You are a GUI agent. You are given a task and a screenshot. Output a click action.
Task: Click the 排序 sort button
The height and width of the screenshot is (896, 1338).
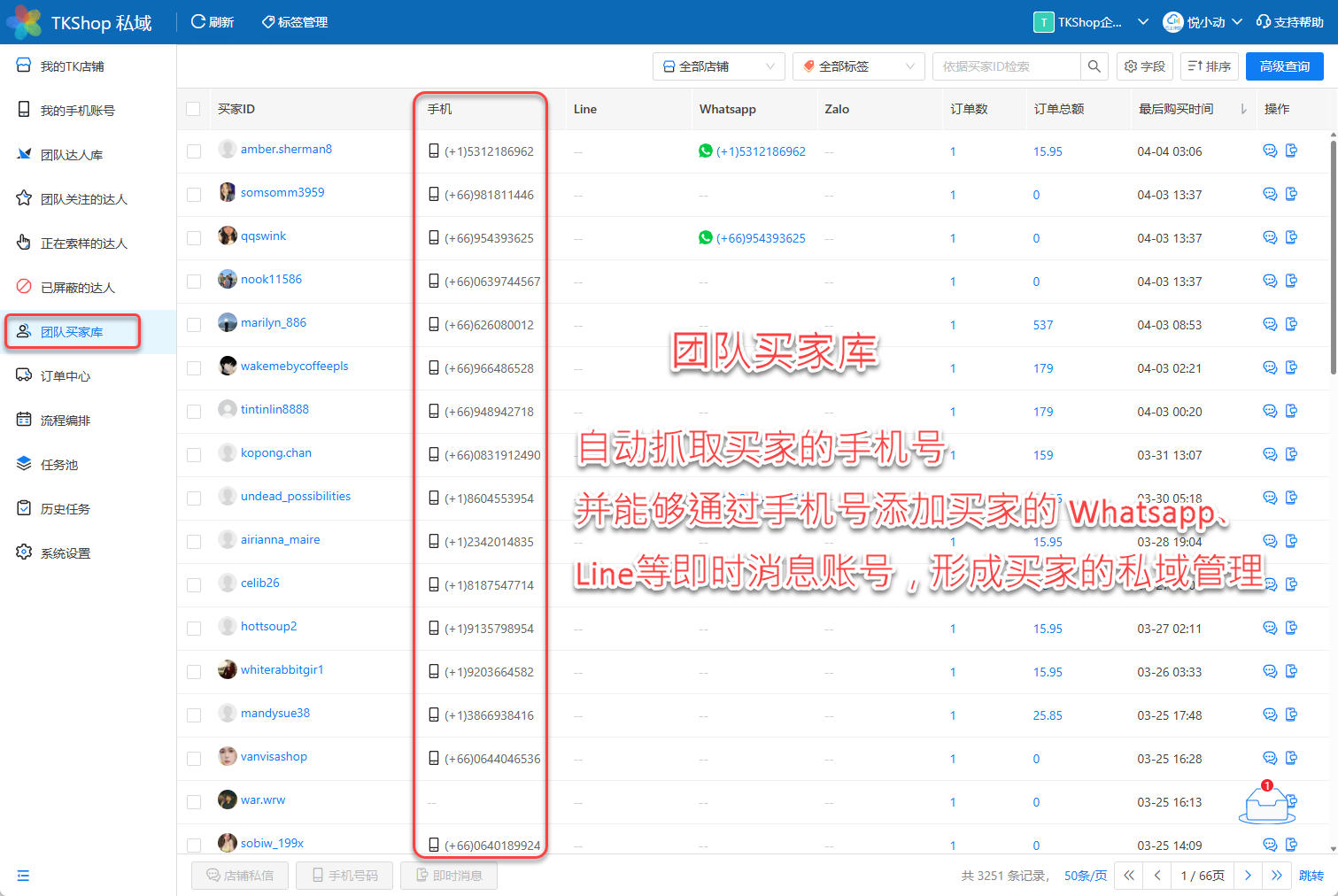[1210, 66]
